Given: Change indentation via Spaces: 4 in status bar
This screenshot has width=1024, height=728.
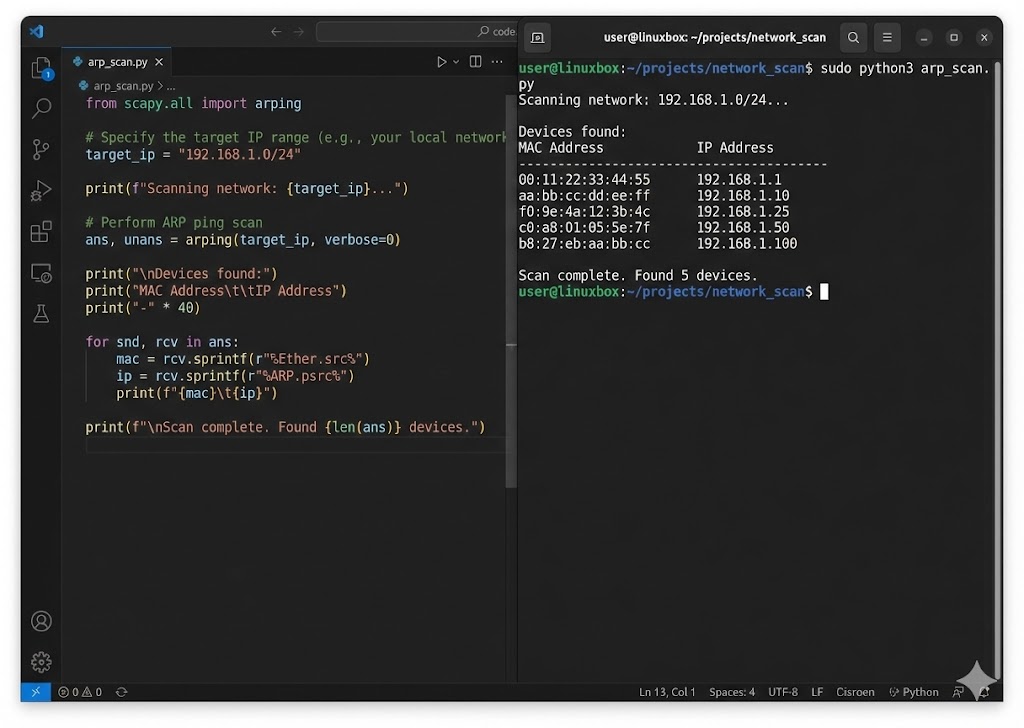Looking at the screenshot, I should coord(732,691).
